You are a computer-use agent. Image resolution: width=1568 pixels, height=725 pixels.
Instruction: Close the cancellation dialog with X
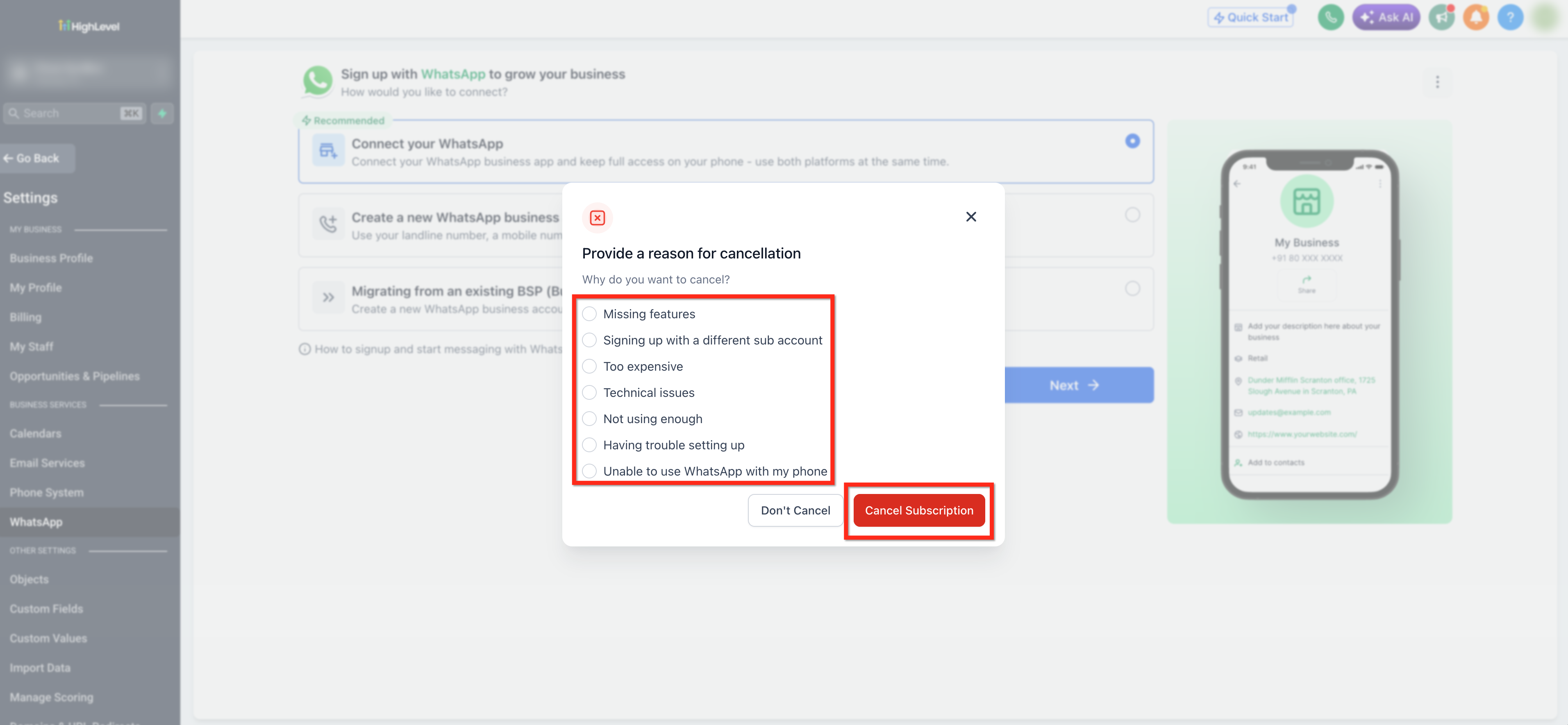971,217
